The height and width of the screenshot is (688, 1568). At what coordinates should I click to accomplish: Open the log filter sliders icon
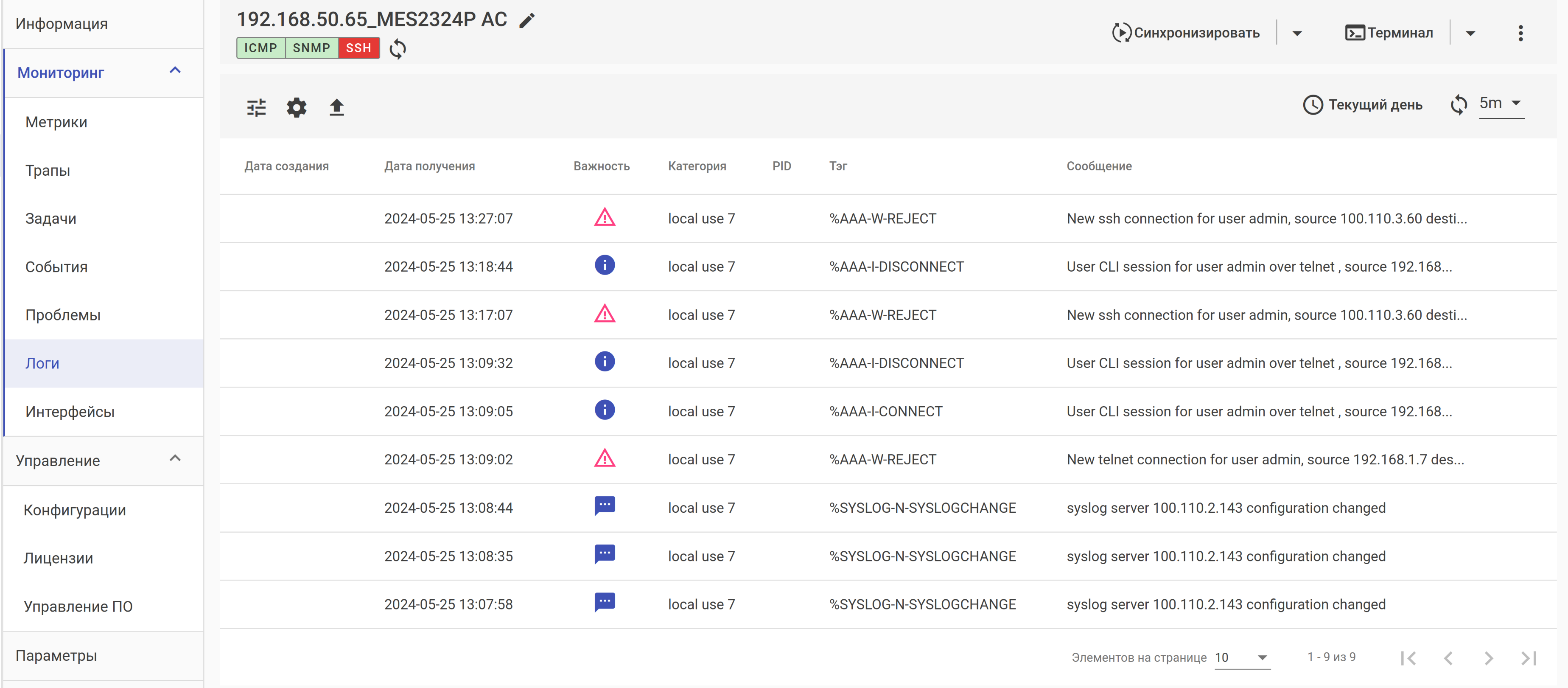(256, 108)
